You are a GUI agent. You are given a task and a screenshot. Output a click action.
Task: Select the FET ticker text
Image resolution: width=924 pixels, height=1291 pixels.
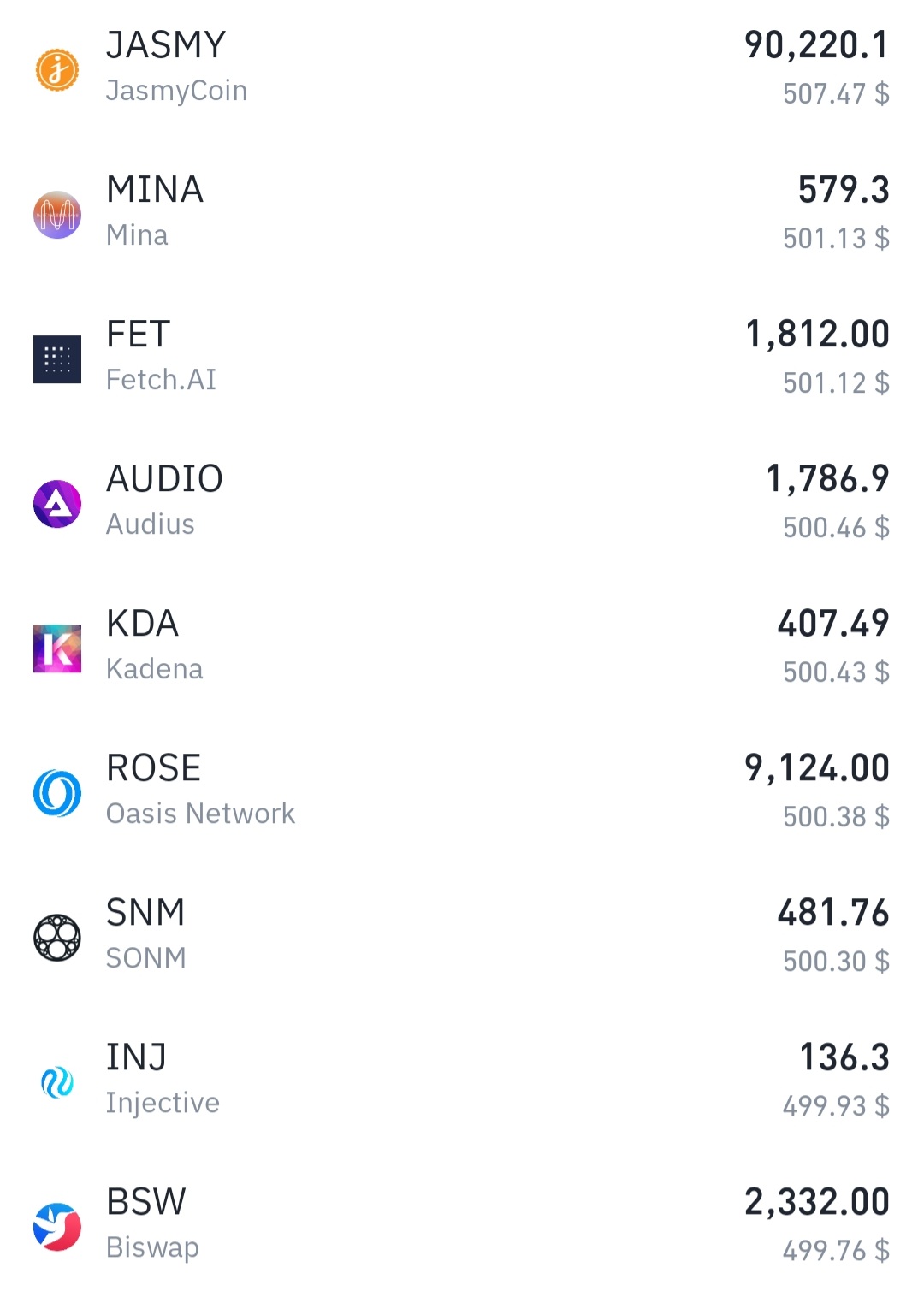coord(139,335)
